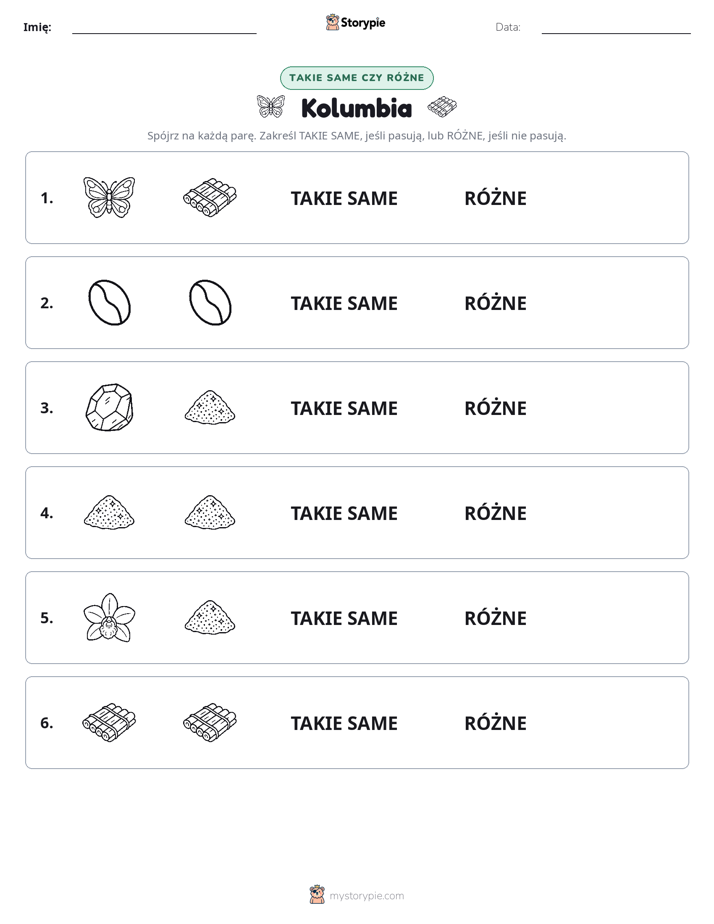
Task: Click the emerald gem picture in row 3
Action: click(109, 407)
